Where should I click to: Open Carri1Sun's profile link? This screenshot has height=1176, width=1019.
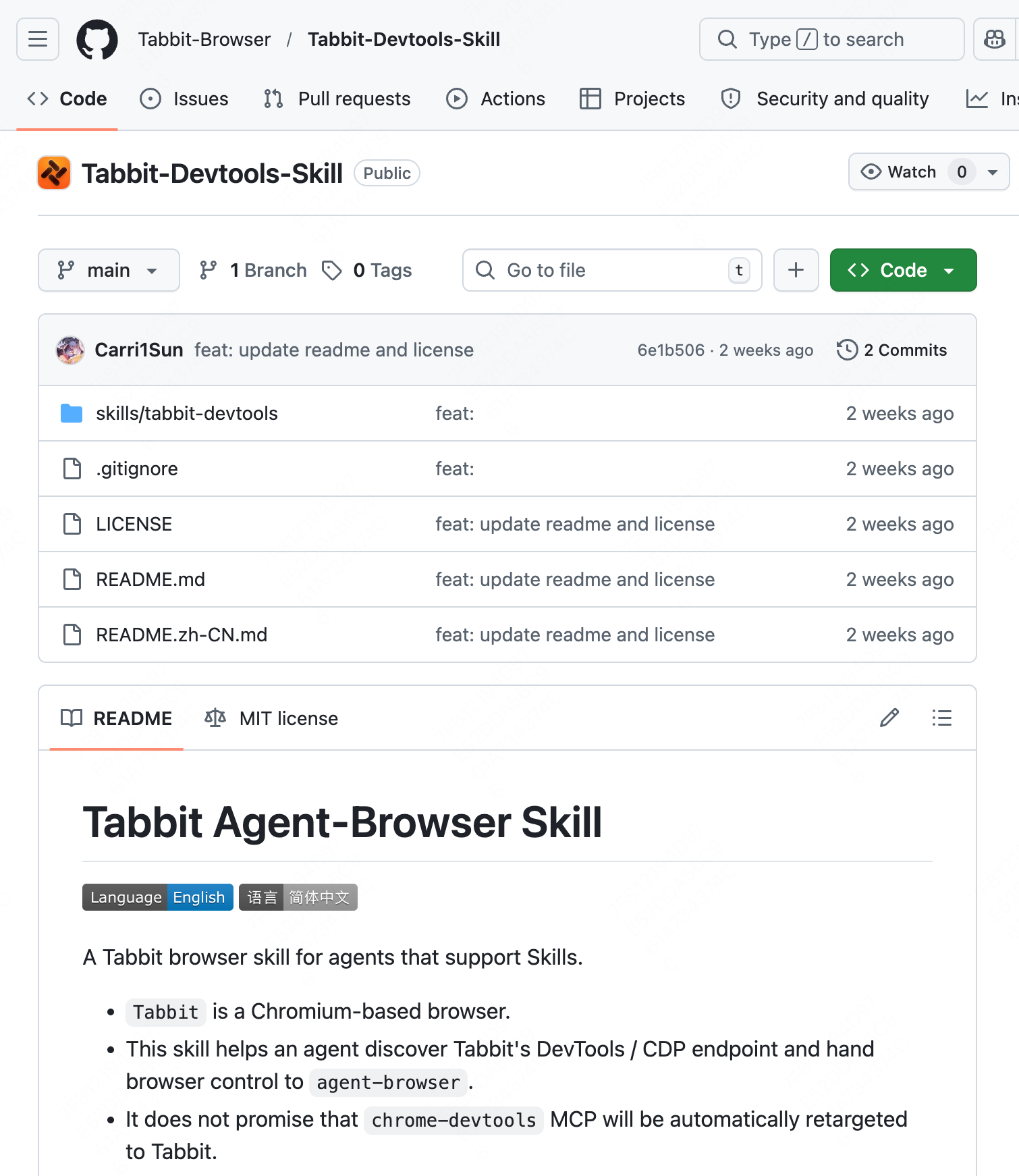[139, 350]
